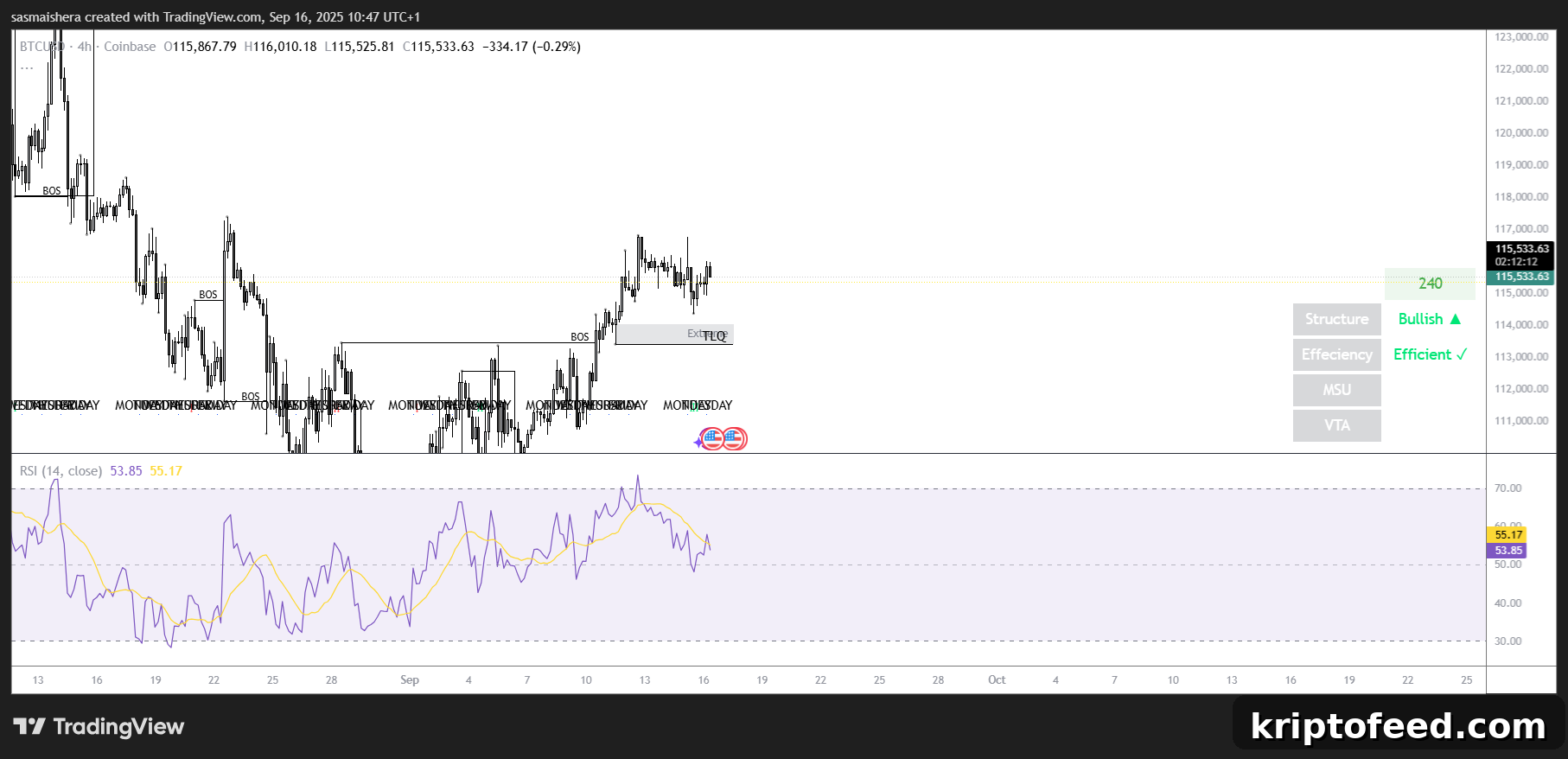Click the low value 115,525.81
The height and width of the screenshot is (759, 1568).
tap(363, 47)
